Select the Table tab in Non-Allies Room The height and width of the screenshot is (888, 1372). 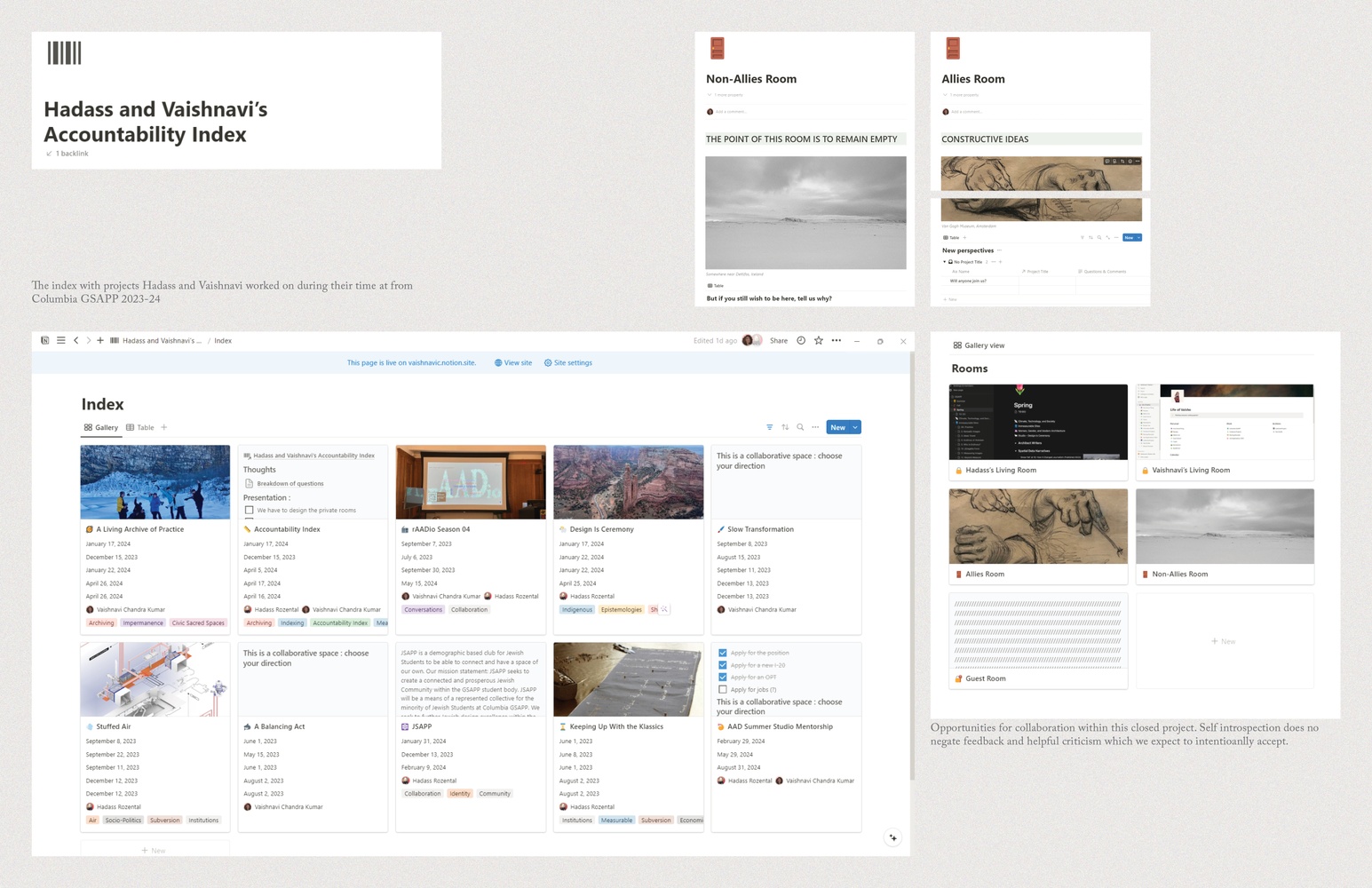716,286
